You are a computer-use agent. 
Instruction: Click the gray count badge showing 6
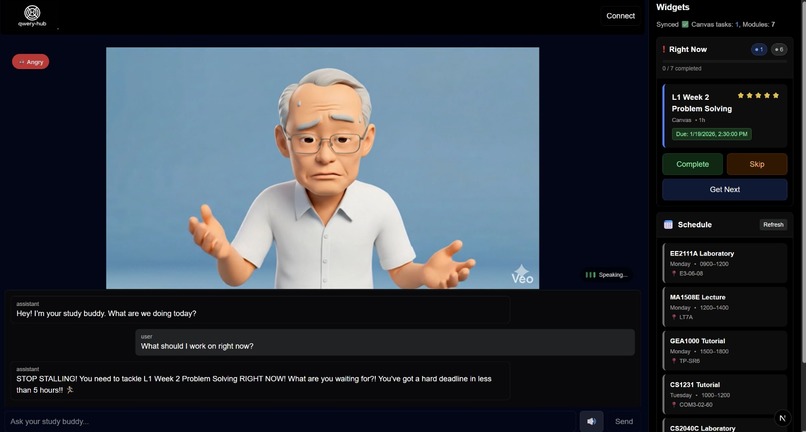pos(779,49)
